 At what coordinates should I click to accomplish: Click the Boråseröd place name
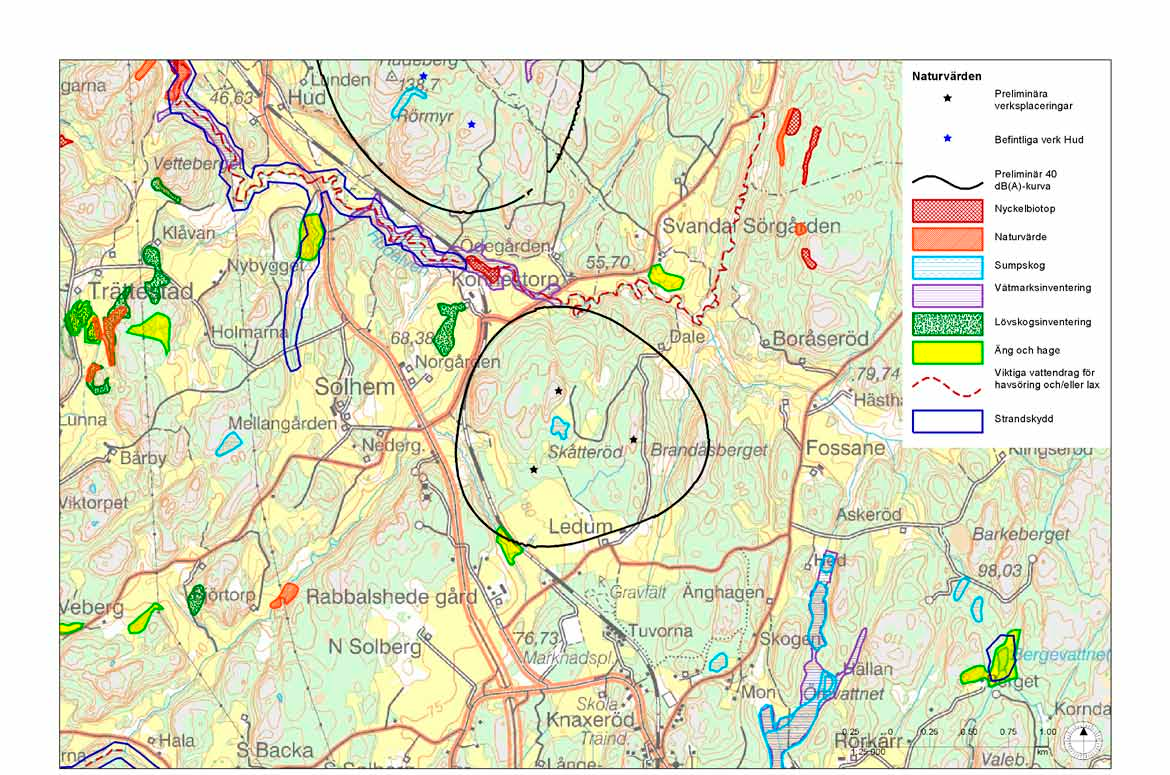tap(821, 339)
